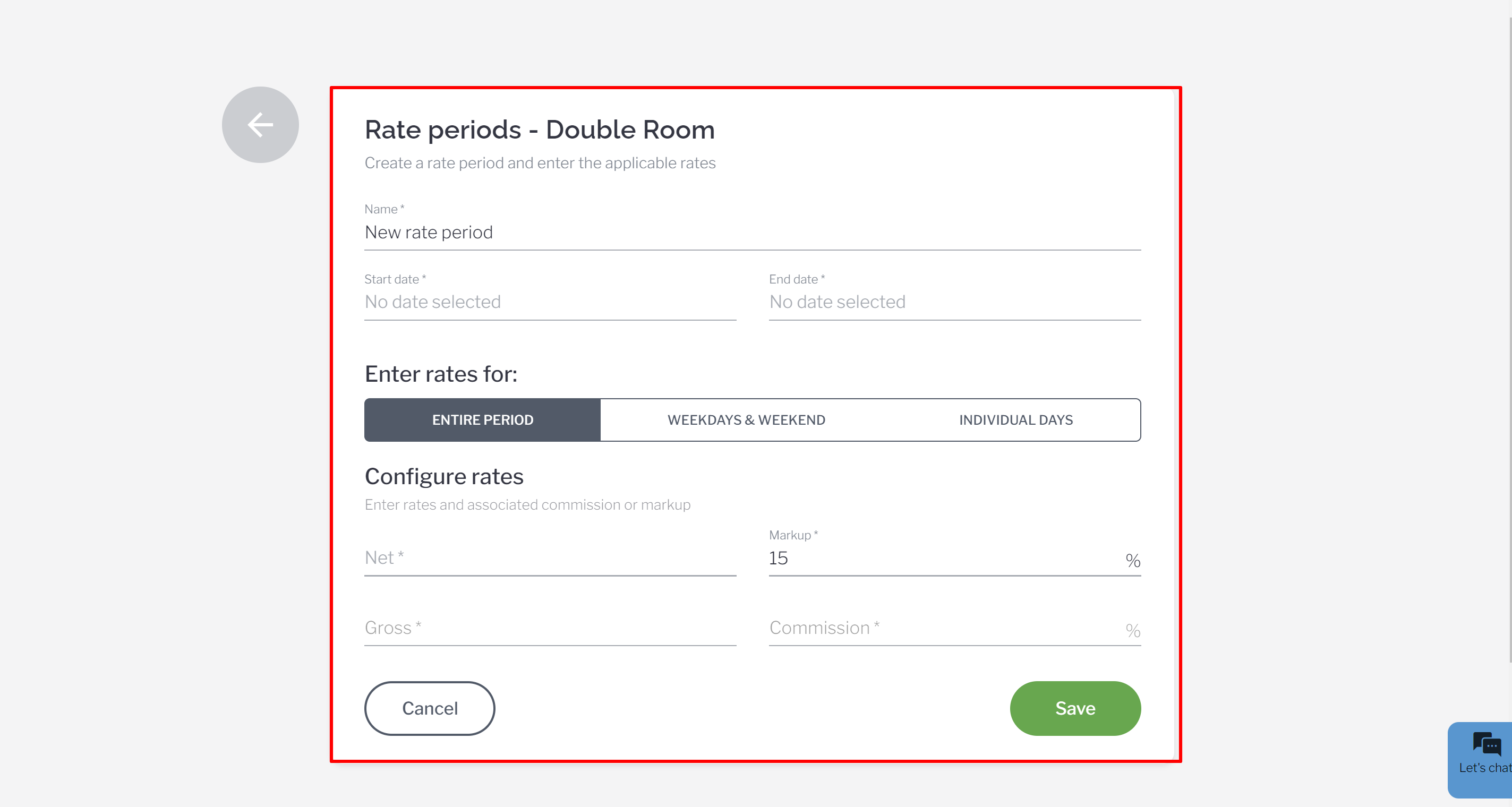Switch to Weekdays & Weekend rates
Viewport: 1512px width, 807px height.
[746, 420]
